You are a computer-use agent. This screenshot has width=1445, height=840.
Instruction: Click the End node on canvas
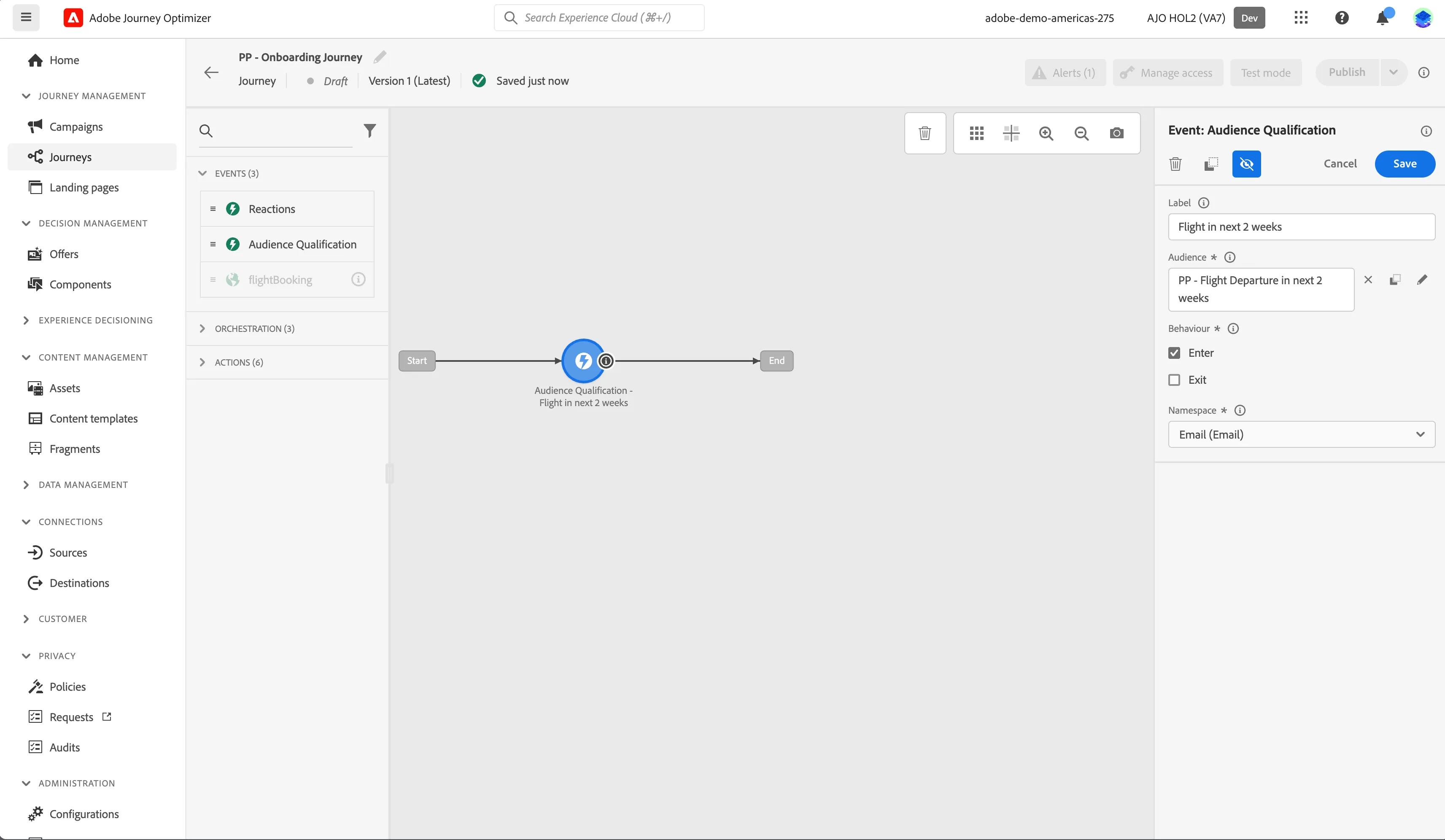tap(776, 361)
